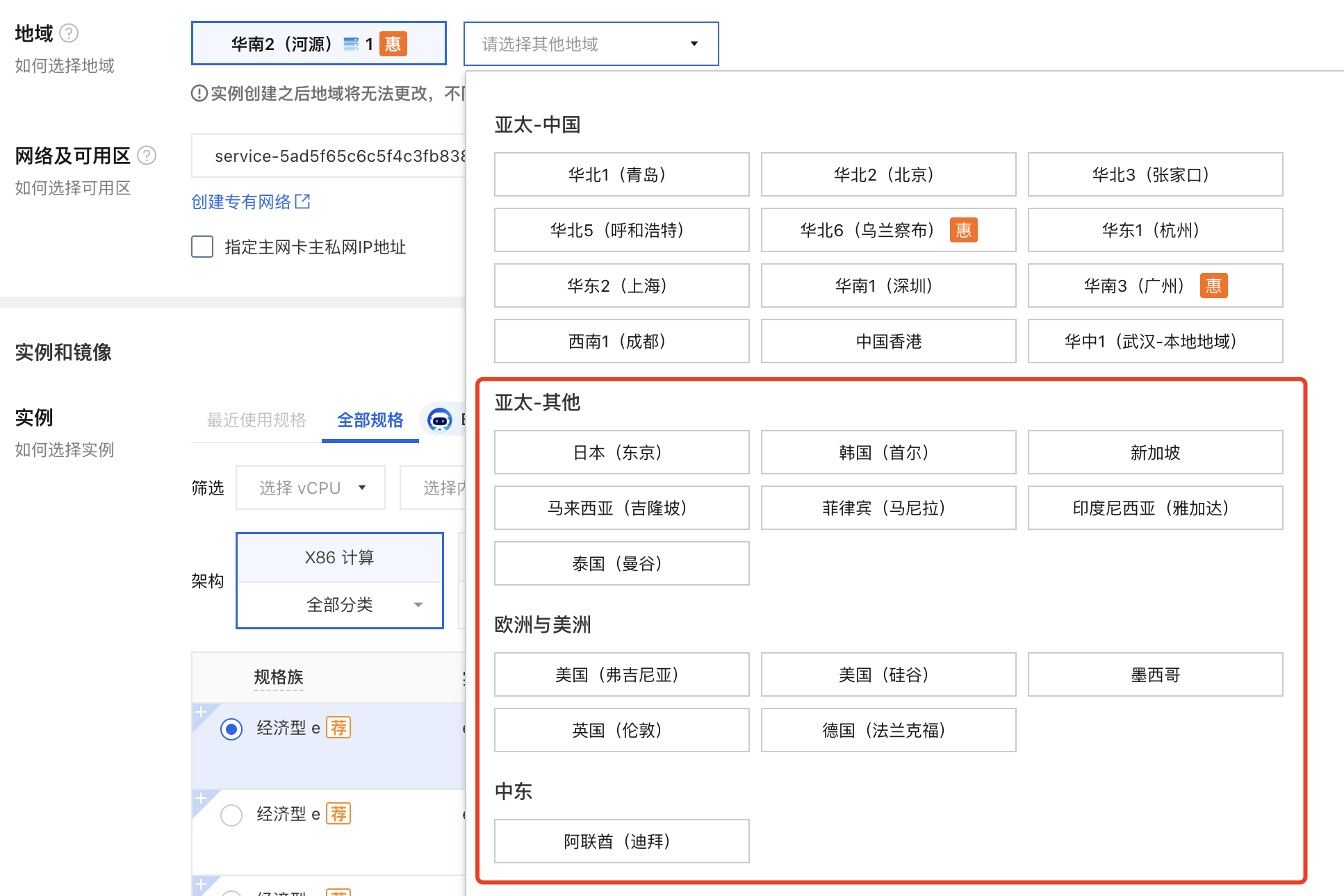Image resolution: width=1344 pixels, height=896 pixels.
Task: Click the robot assistant icon
Action: 439,420
